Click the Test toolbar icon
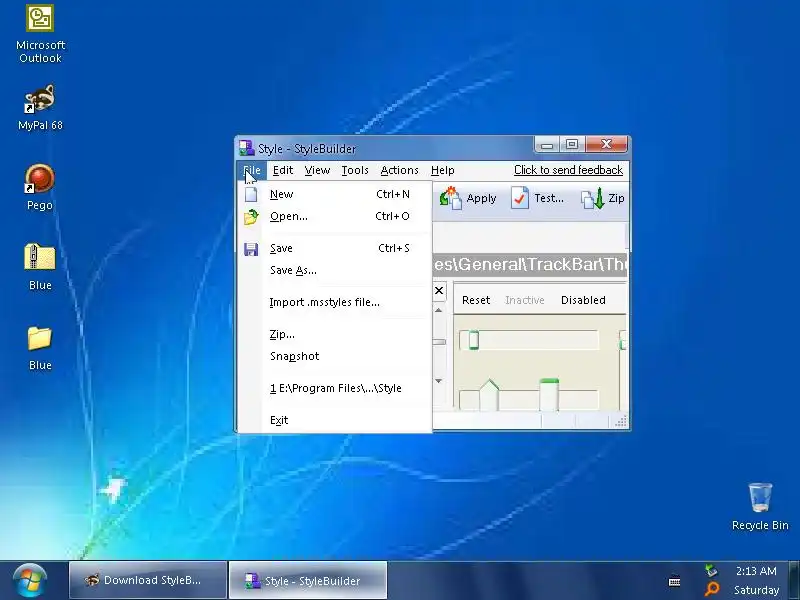800x600 pixels. (x=519, y=198)
